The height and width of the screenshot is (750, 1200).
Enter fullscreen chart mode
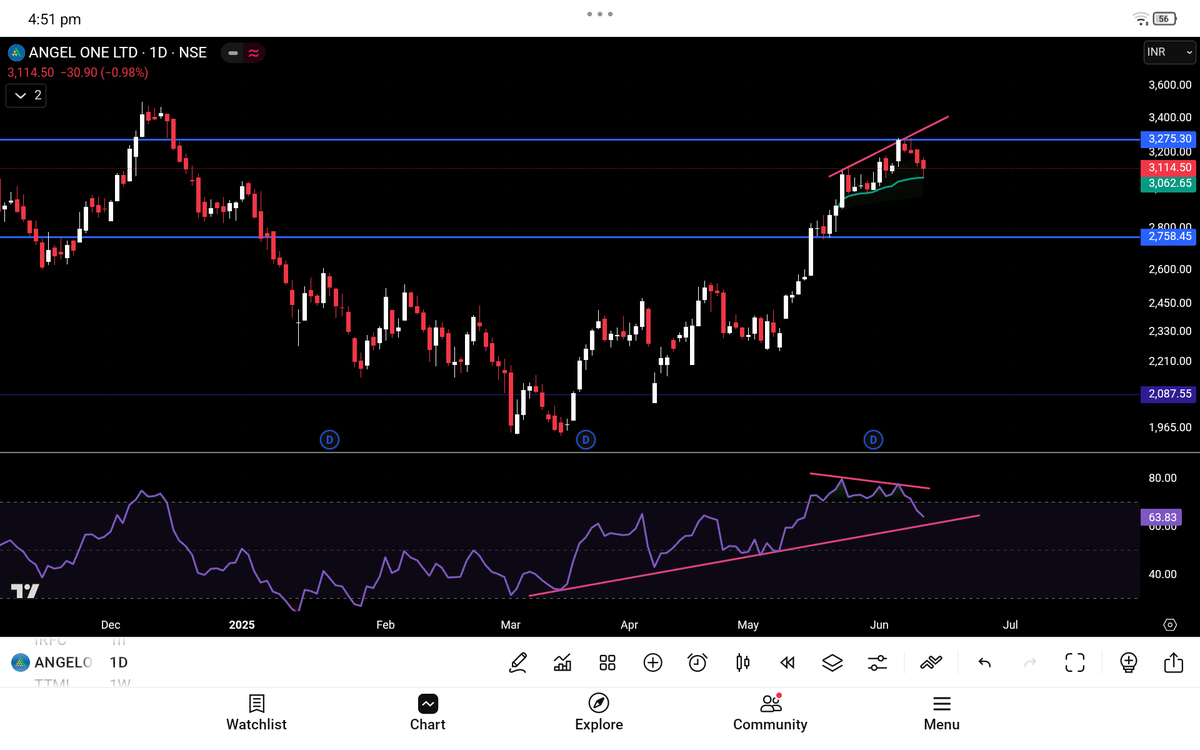1075,662
